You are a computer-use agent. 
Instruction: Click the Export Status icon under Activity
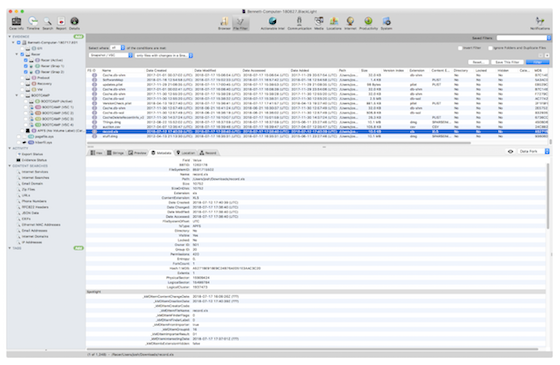point(19,154)
